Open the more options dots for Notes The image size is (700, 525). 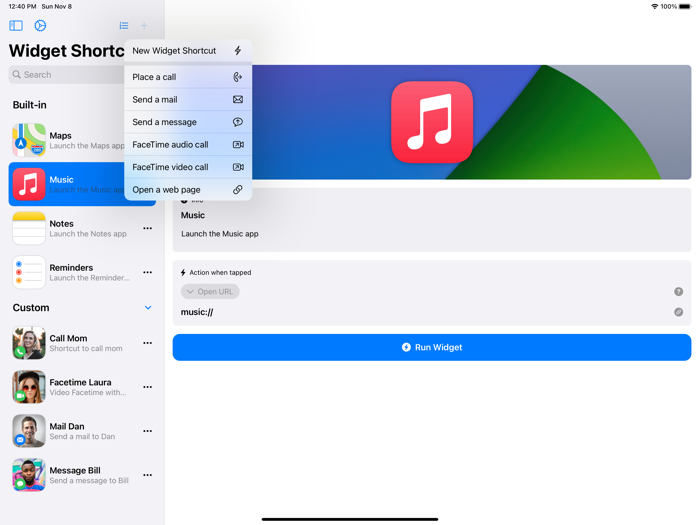[148, 228]
